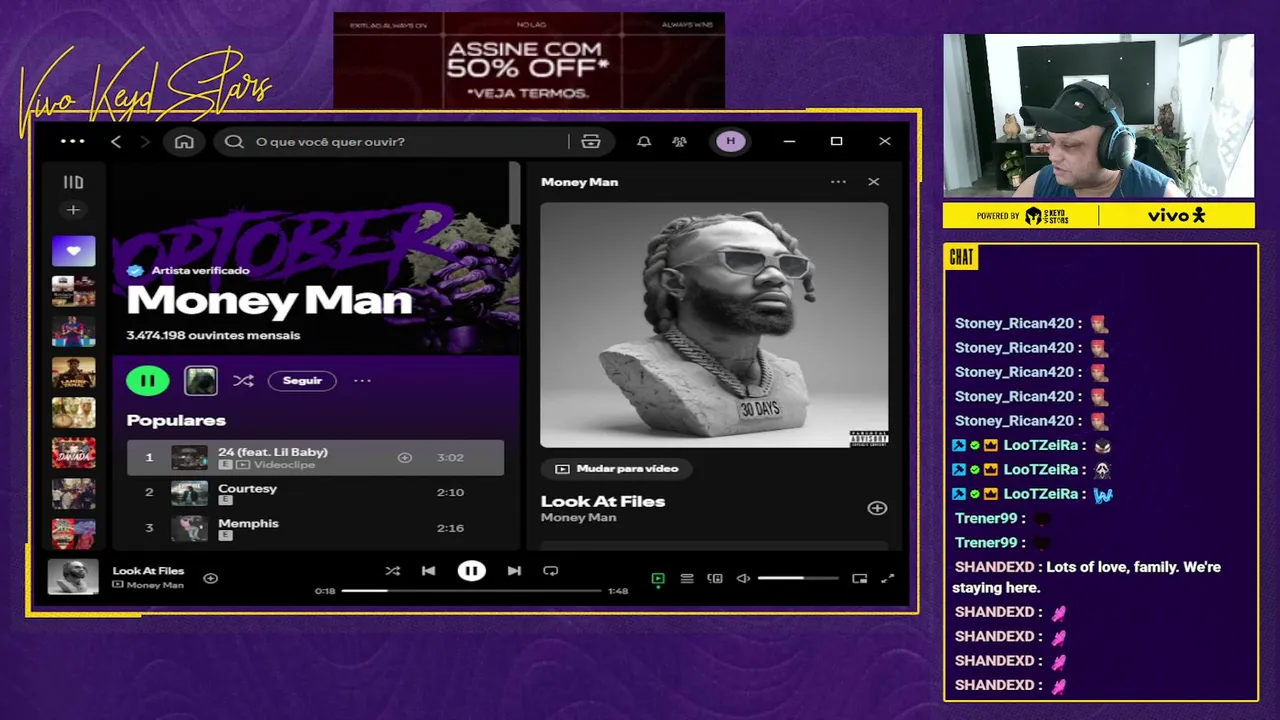This screenshot has height=720, width=1280.
Task: Click the CHAT label in the chat overlay
Action: [961, 257]
